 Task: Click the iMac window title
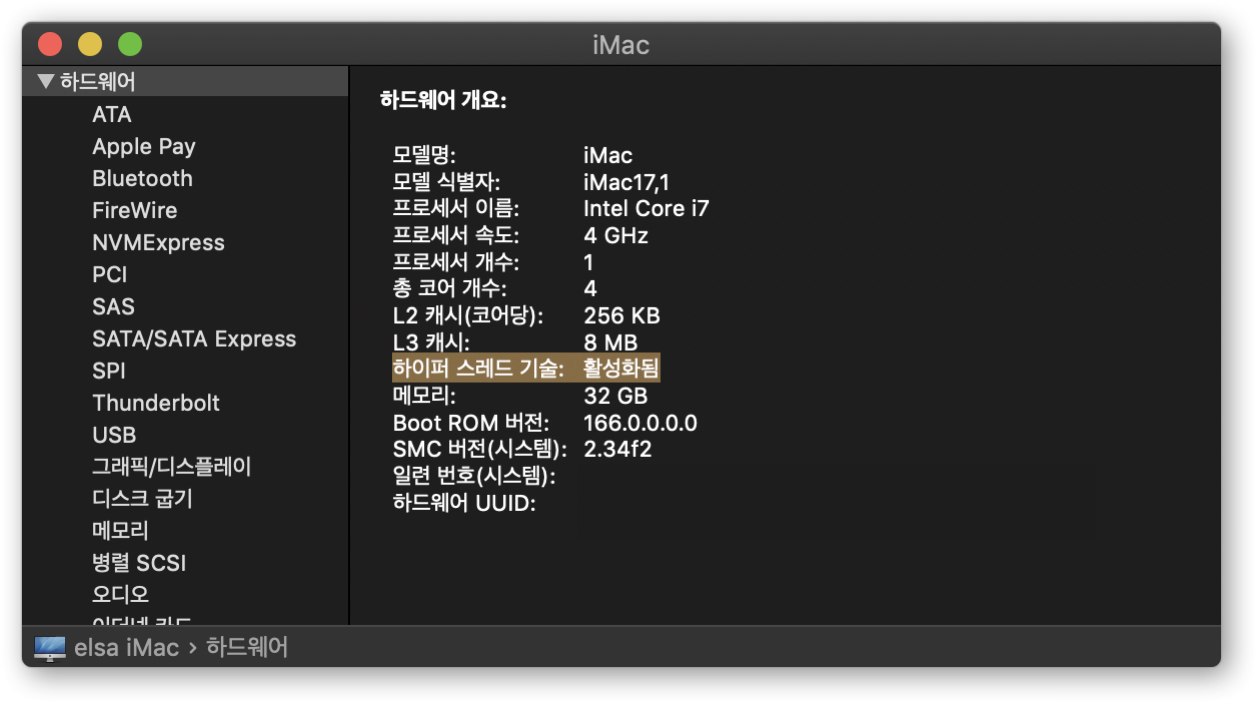pyautogui.click(x=621, y=45)
